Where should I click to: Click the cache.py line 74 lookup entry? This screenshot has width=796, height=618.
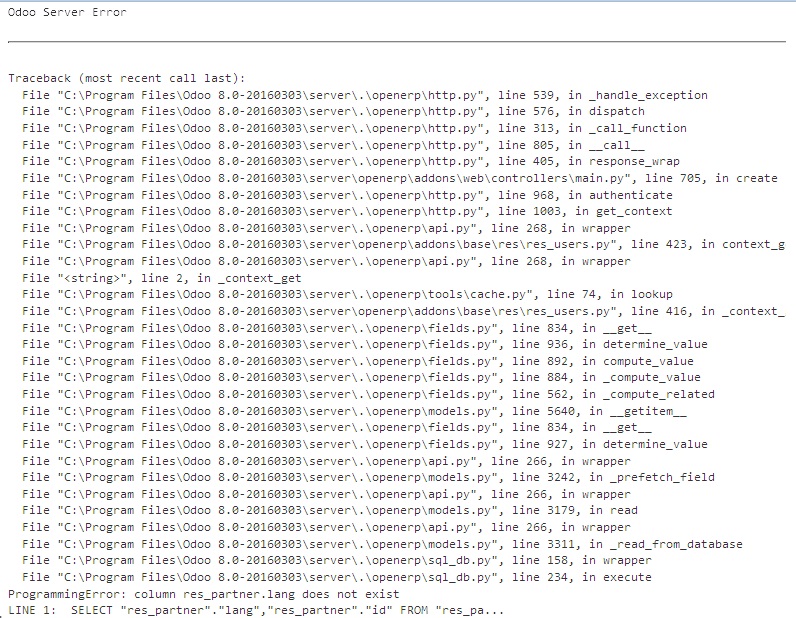[x=347, y=294]
